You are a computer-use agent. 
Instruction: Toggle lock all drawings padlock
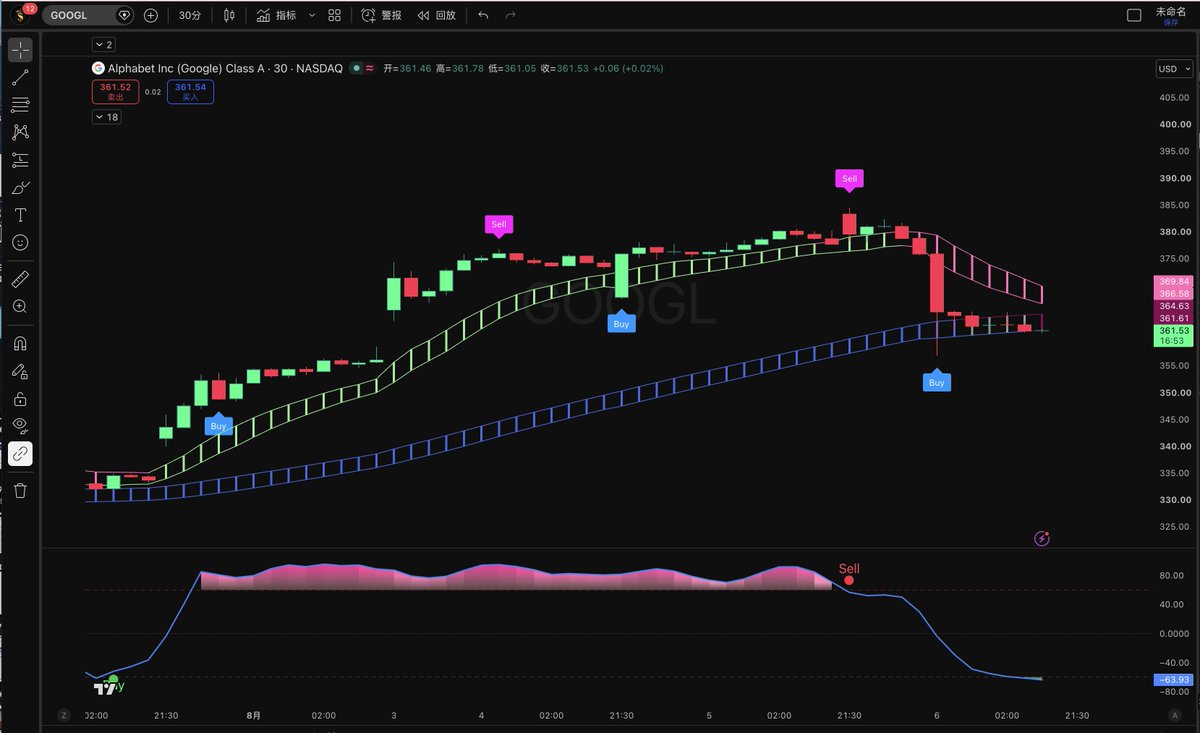click(20, 399)
